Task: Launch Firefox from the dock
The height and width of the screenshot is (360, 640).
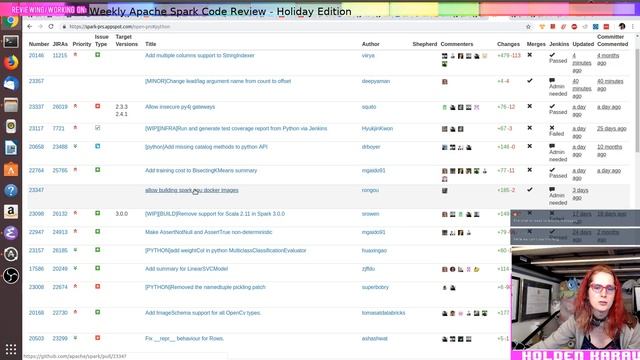Action: pos(11,62)
